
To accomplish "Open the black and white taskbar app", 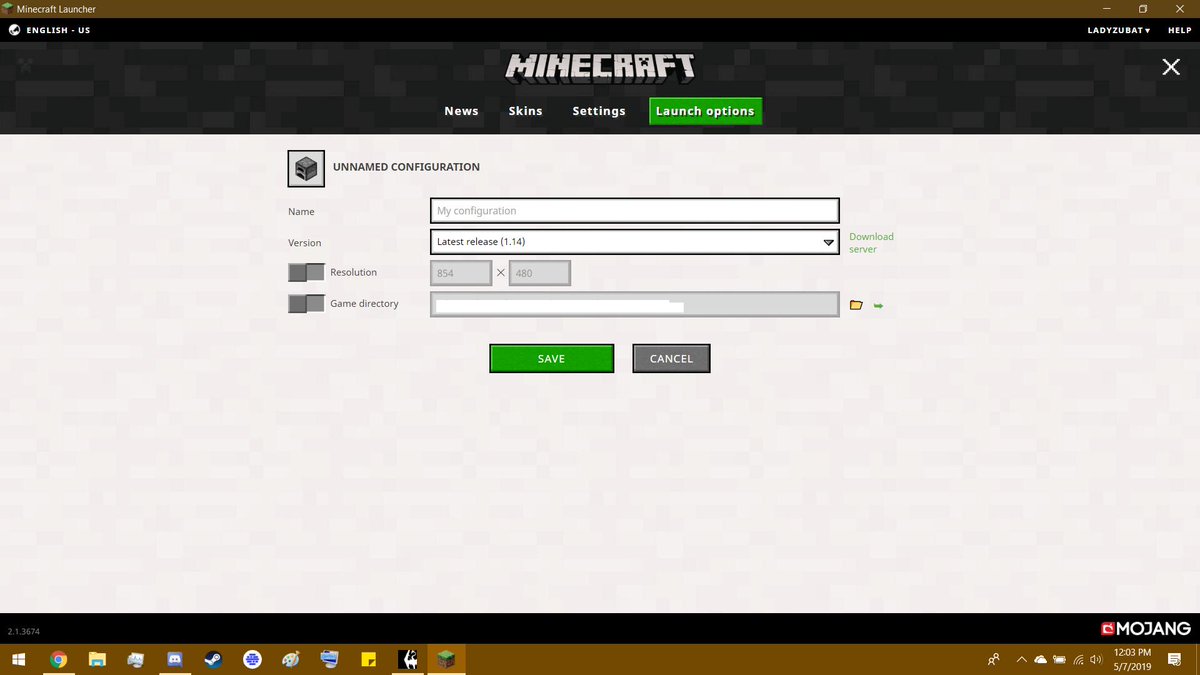I will click(x=407, y=660).
